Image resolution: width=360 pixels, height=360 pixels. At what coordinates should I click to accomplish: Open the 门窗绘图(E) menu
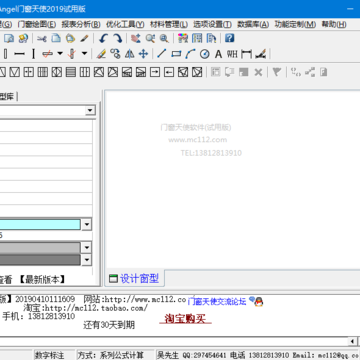click(37, 24)
